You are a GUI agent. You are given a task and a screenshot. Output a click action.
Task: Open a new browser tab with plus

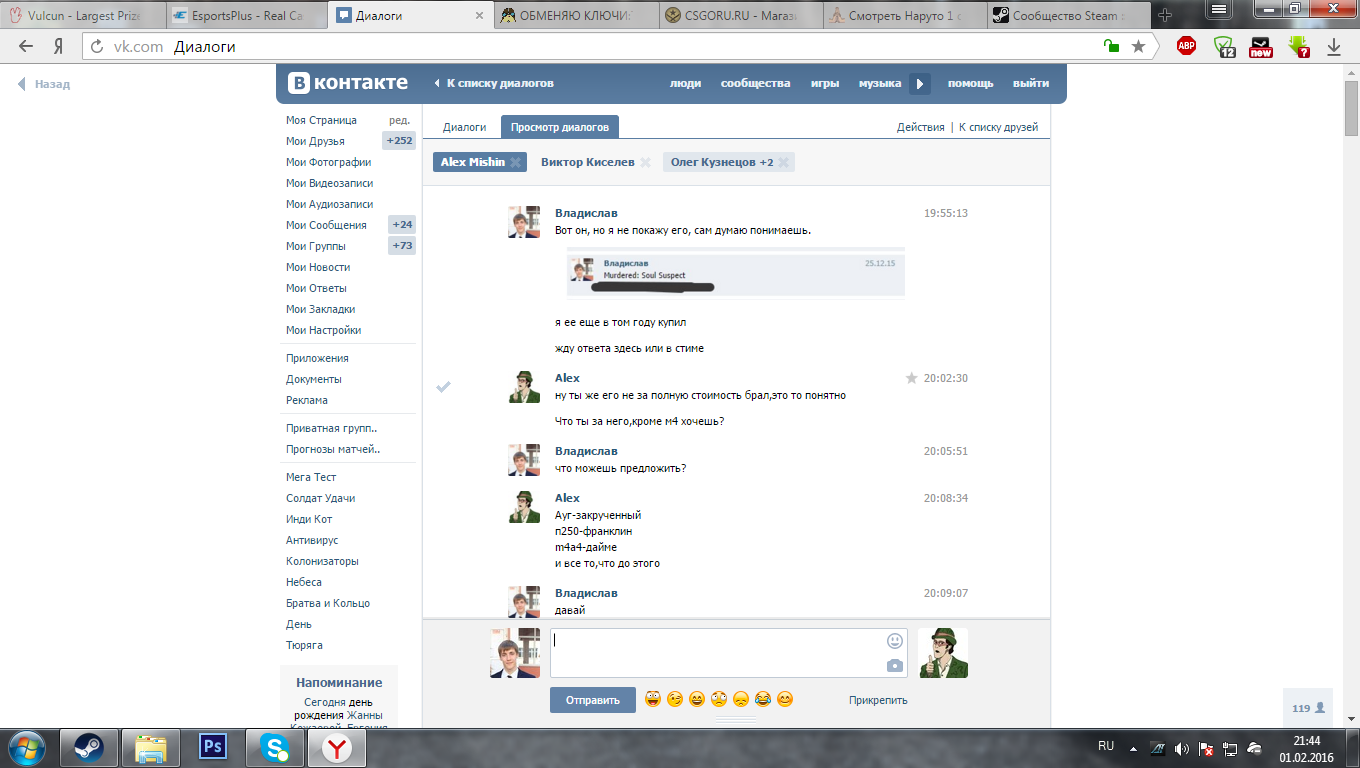pyautogui.click(x=1164, y=16)
